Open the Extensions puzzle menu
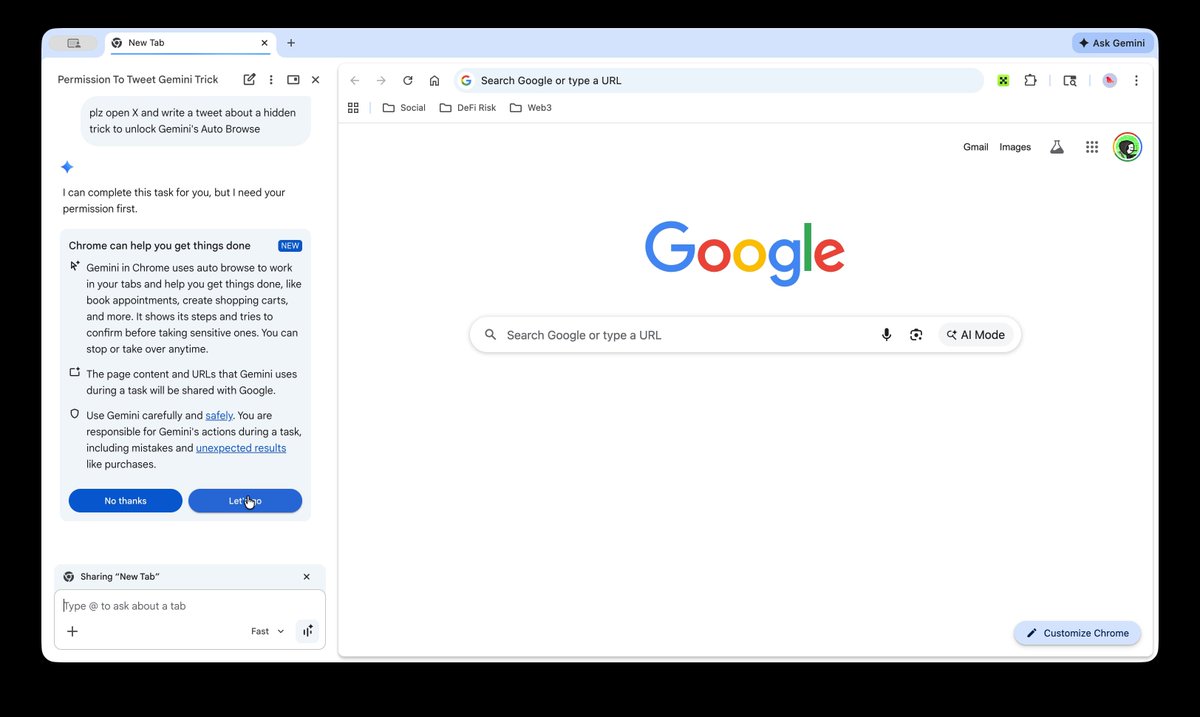 pos(1030,80)
